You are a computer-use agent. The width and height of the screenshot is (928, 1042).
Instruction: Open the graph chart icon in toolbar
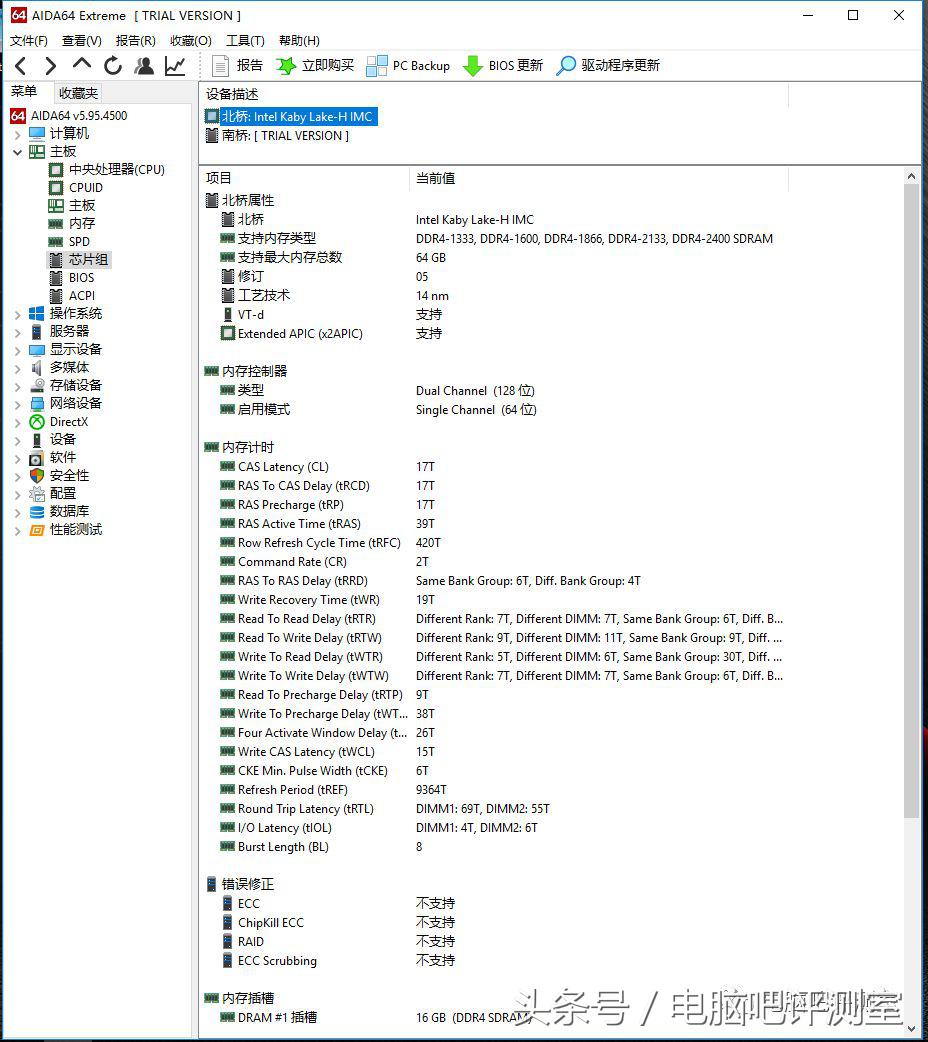point(175,66)
